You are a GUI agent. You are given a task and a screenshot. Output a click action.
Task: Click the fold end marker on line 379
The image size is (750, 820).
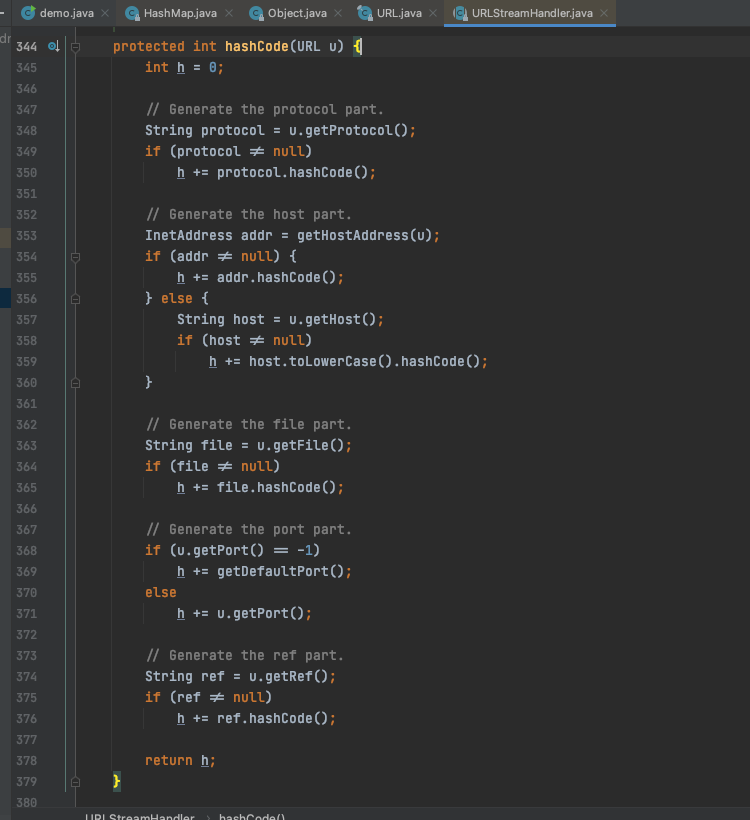click(75, 782)
